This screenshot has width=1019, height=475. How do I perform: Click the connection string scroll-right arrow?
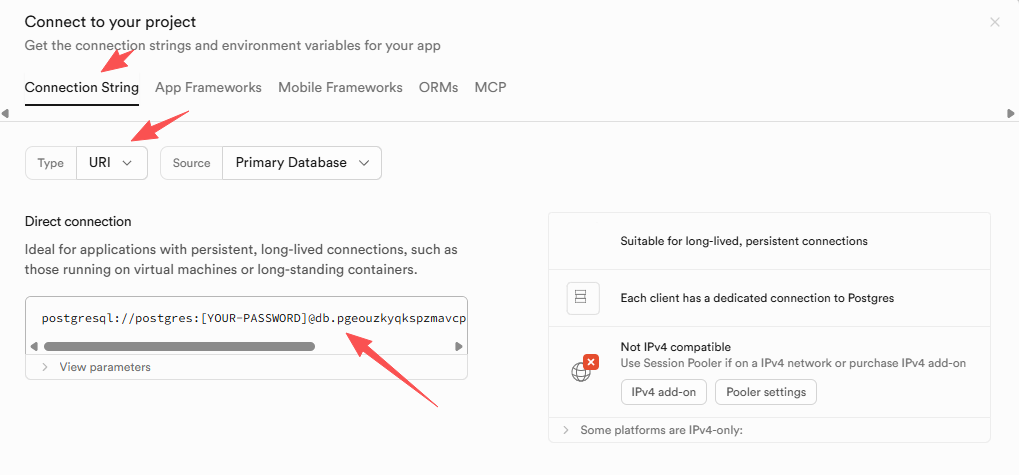459,347
